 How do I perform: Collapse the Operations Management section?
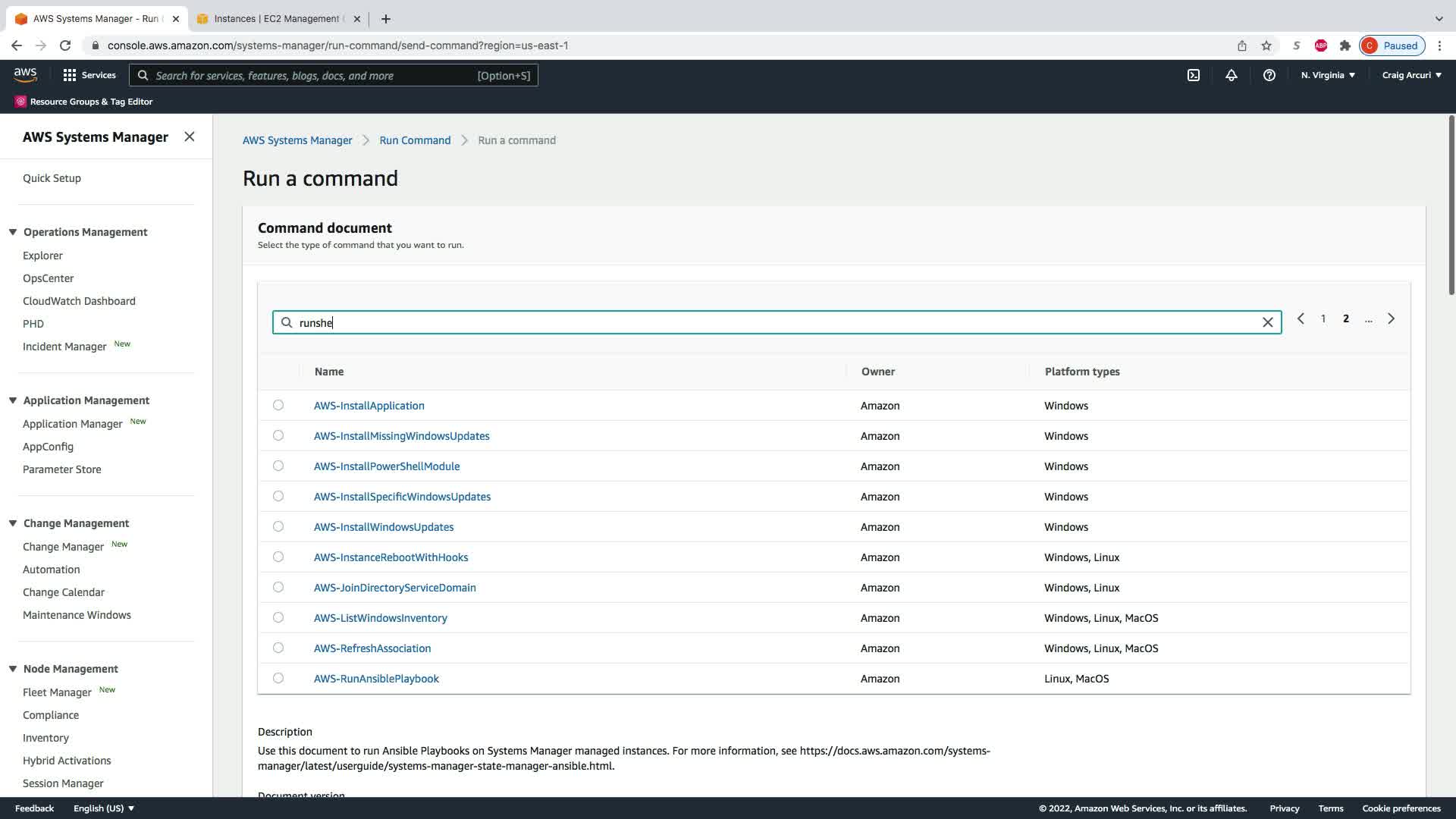pyautogui.click(x=13, y=232)
